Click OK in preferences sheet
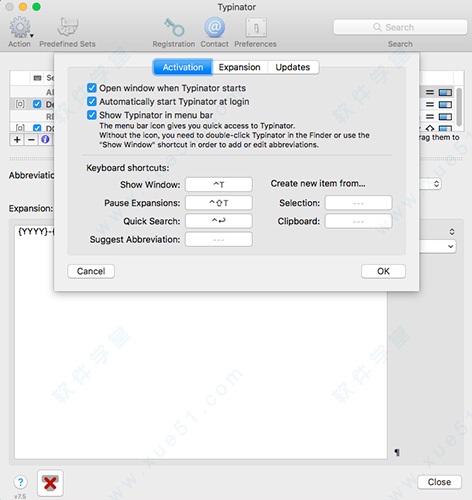 click(383, 271)
